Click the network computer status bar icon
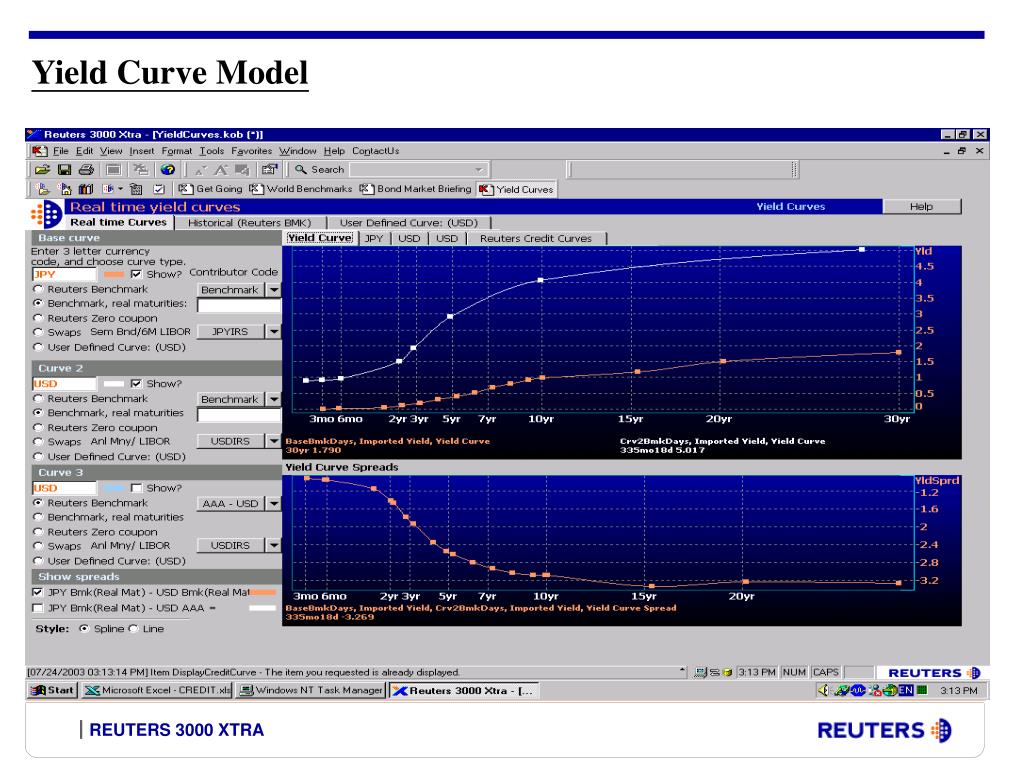Viewport: 1024px width, 768px height. click(x=700, y=672)
